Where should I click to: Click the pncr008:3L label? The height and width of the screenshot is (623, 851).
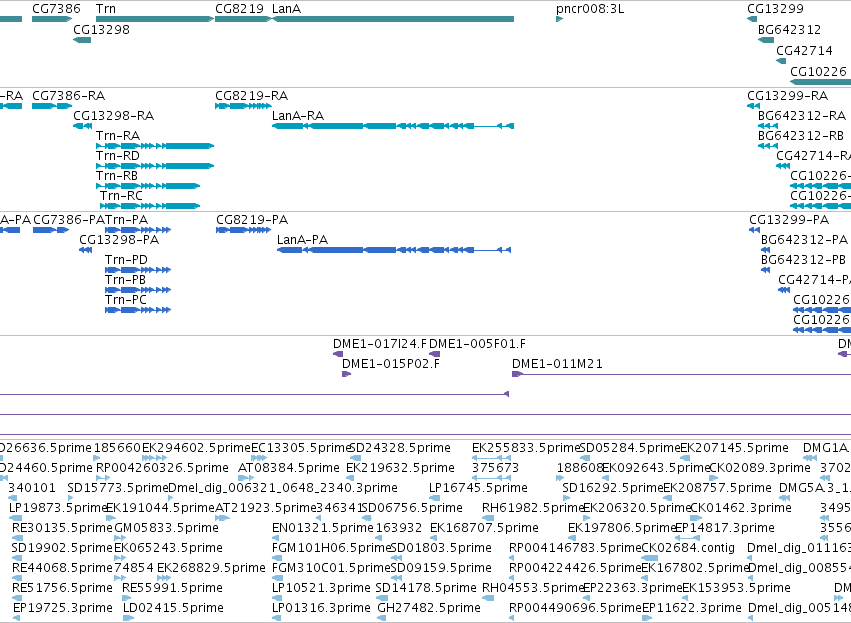(x=590, y=9)
